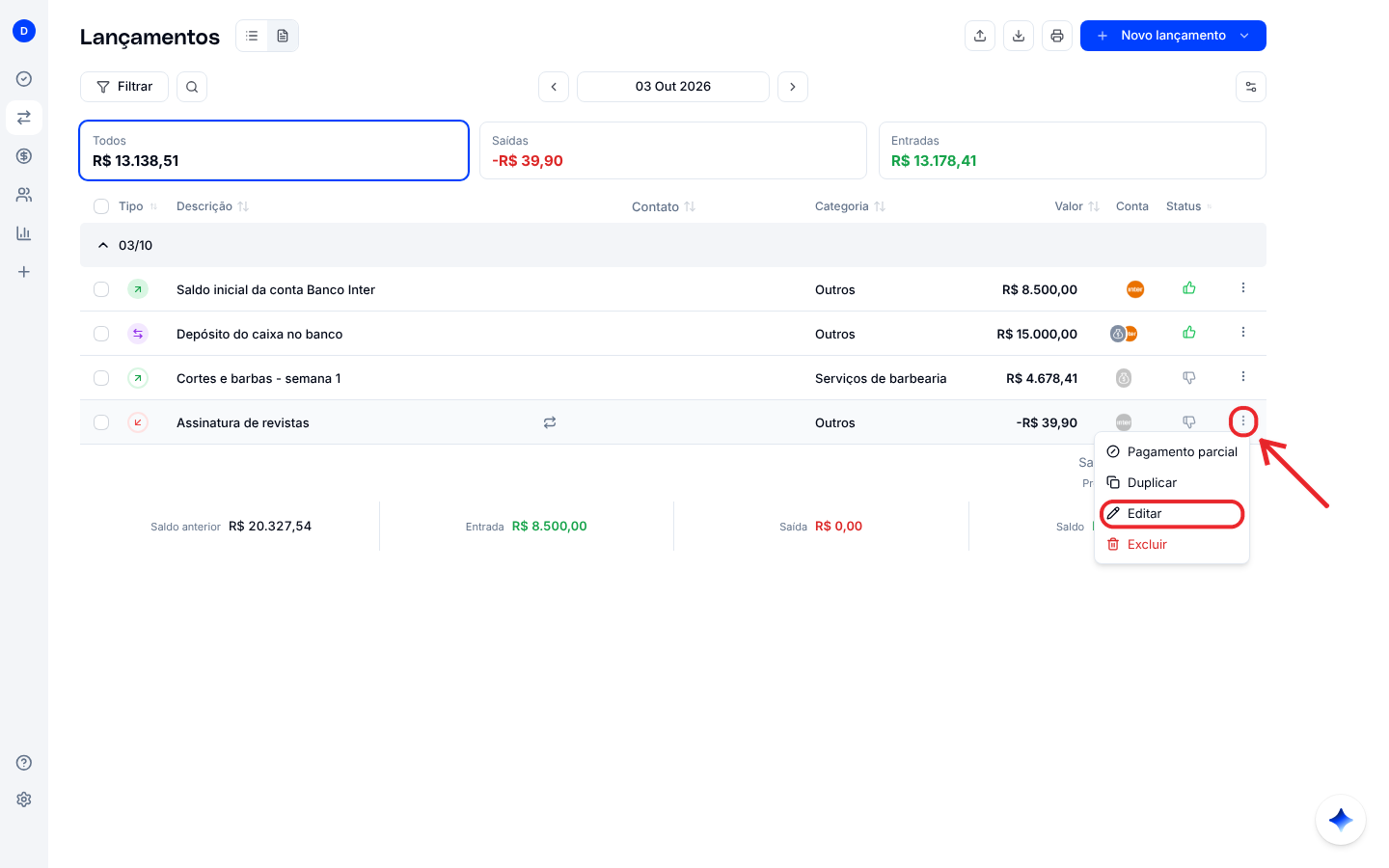Switch to the document view icon
The height and width of the screenshot is (868, 1389).
pyautogui.click(x=283, y=36)
